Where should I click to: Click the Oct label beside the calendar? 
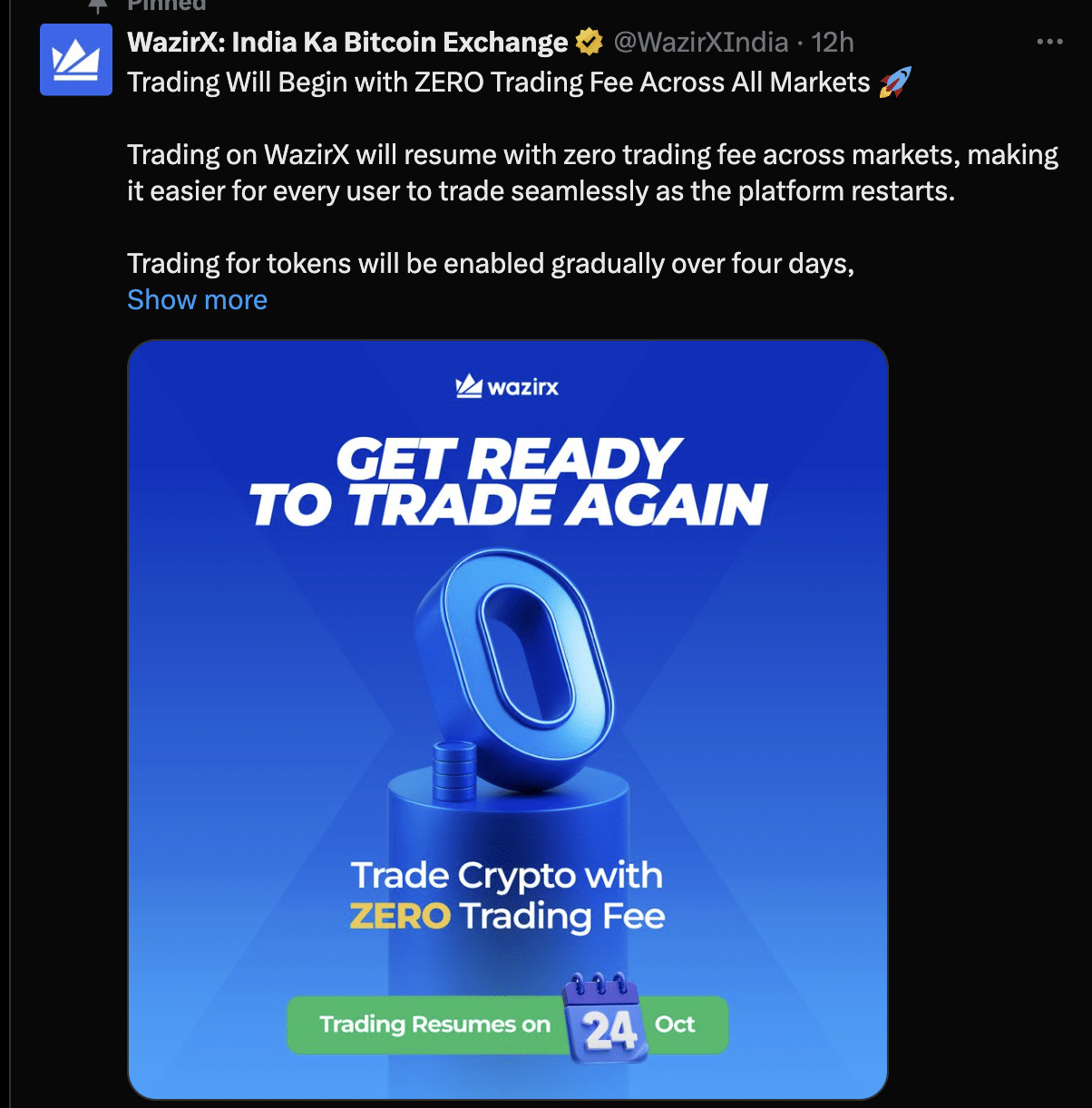coord(675,1025)
